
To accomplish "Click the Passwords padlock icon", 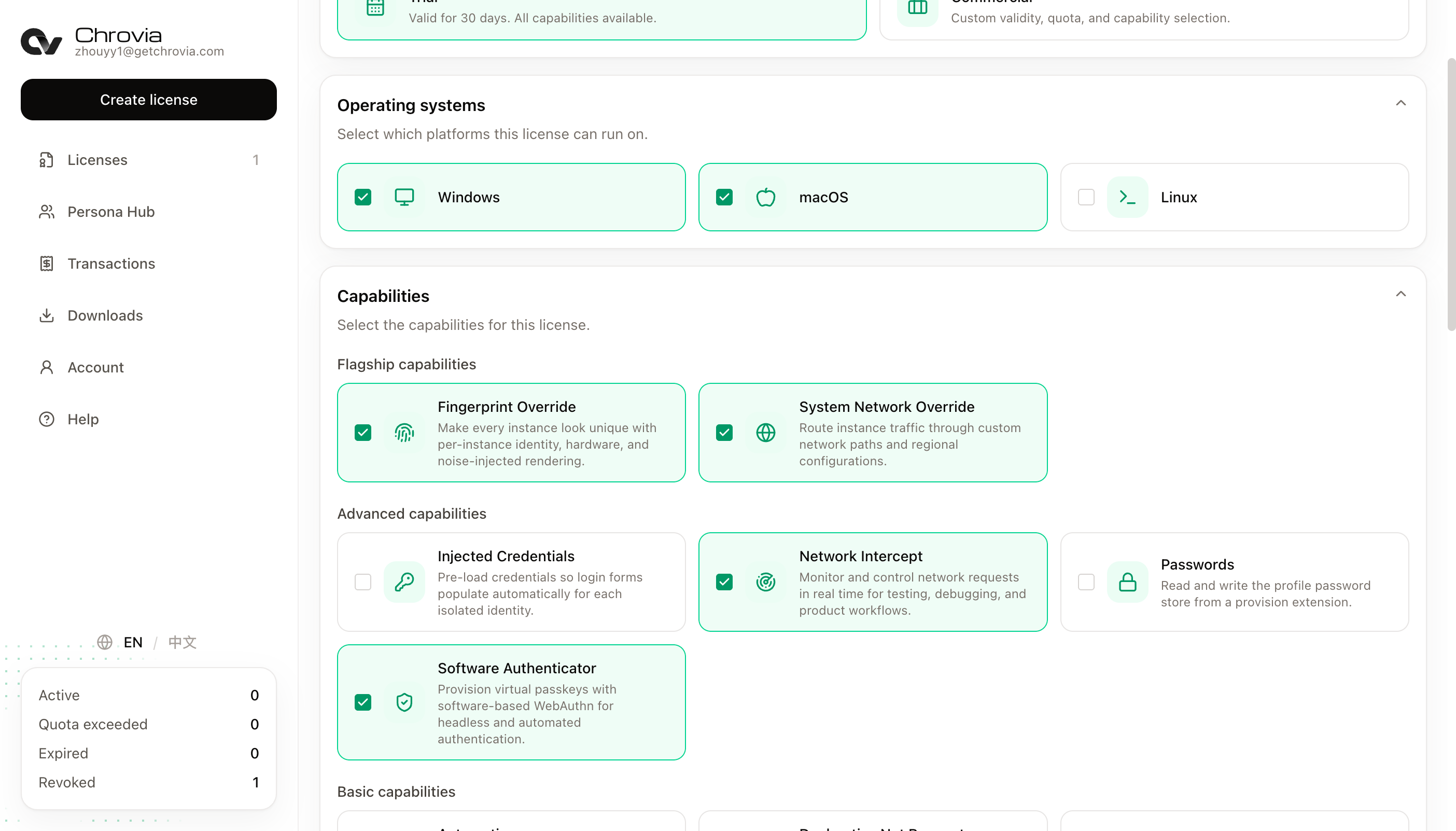I will [x=1127, y=582].
